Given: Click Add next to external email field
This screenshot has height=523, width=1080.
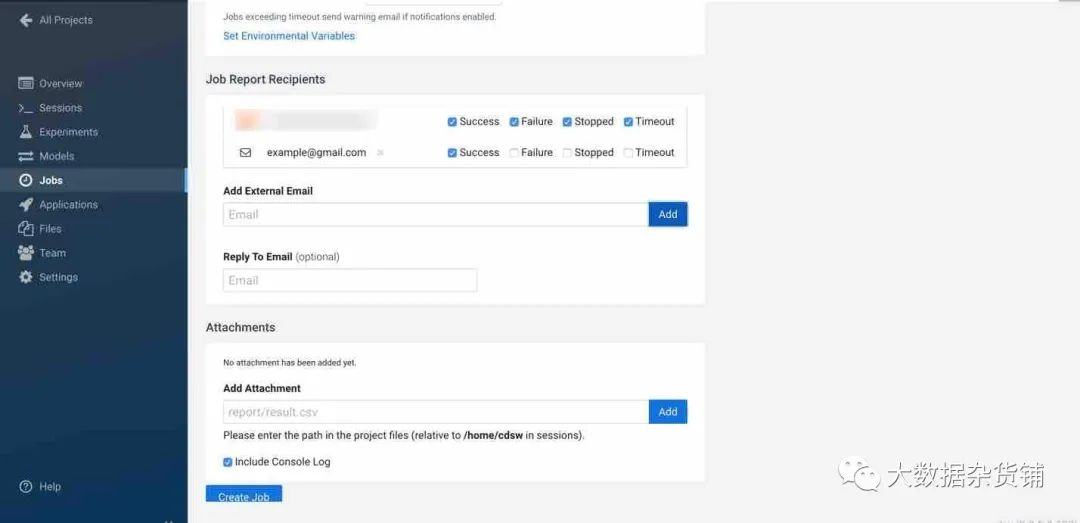Looking at the screenshot, I should coord(667,214).
